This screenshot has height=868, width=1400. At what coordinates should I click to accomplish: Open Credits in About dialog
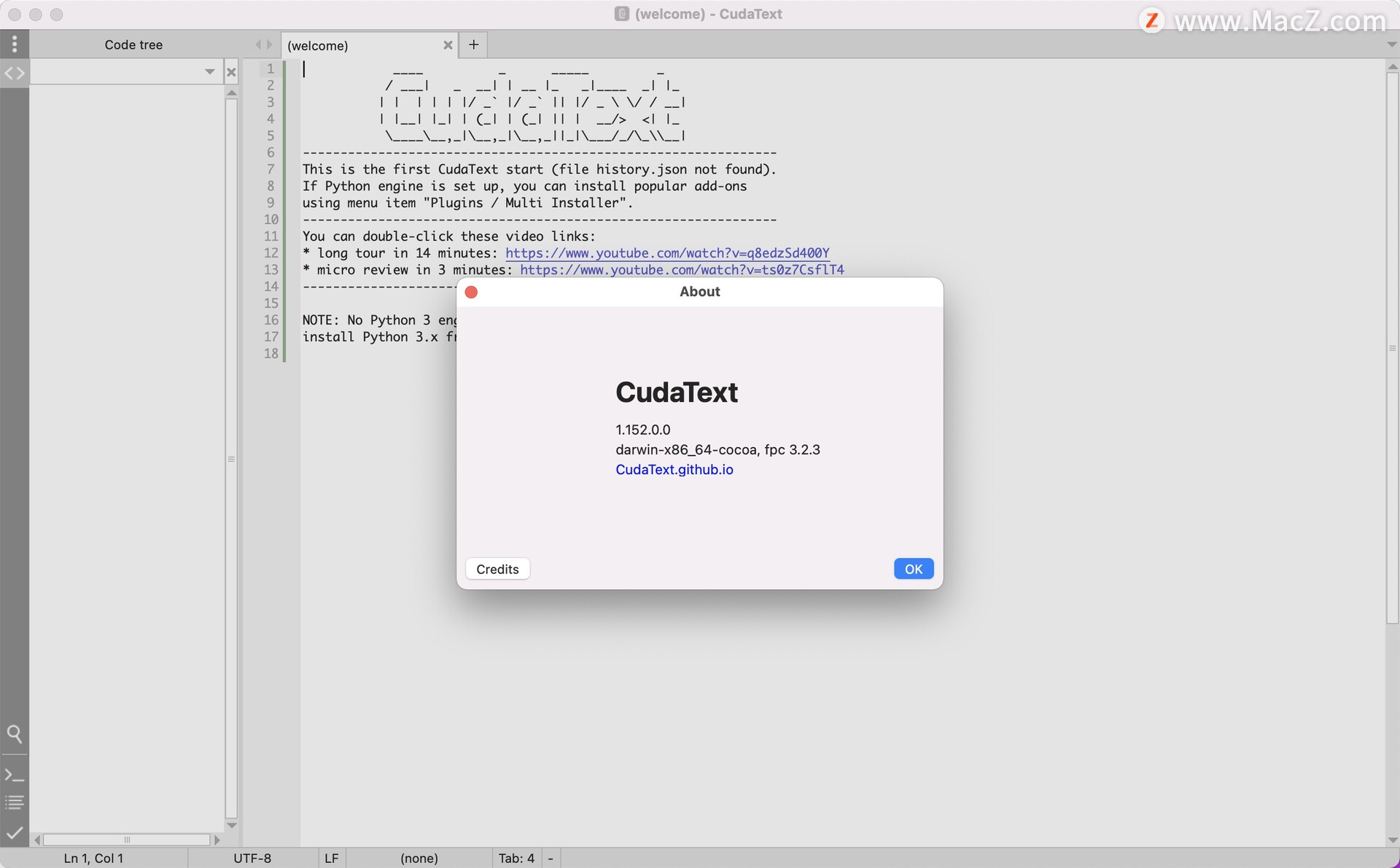coord(497,569)
